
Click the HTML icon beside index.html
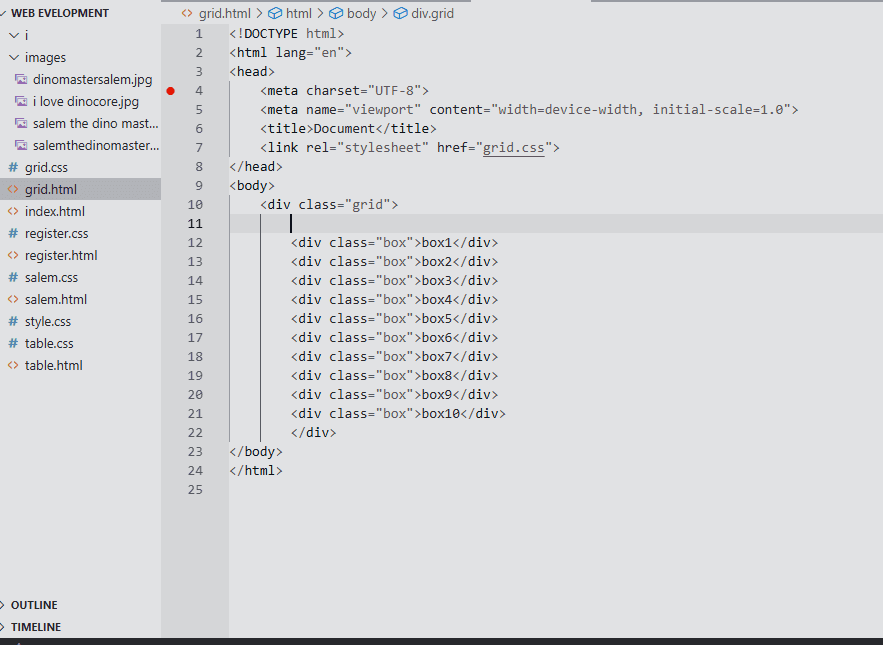[x=13, y=211]
